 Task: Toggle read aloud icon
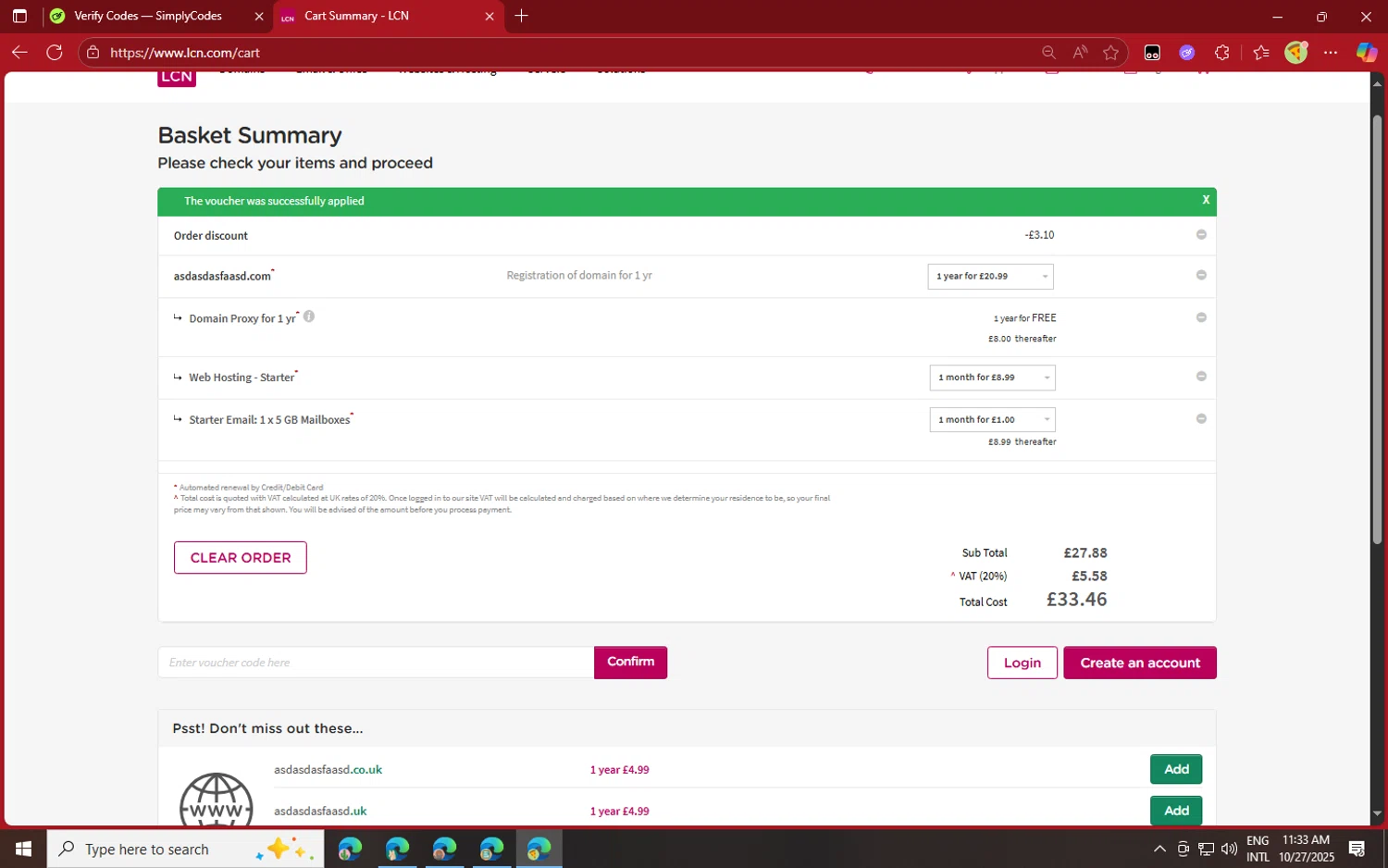(x=1080, y=53)
